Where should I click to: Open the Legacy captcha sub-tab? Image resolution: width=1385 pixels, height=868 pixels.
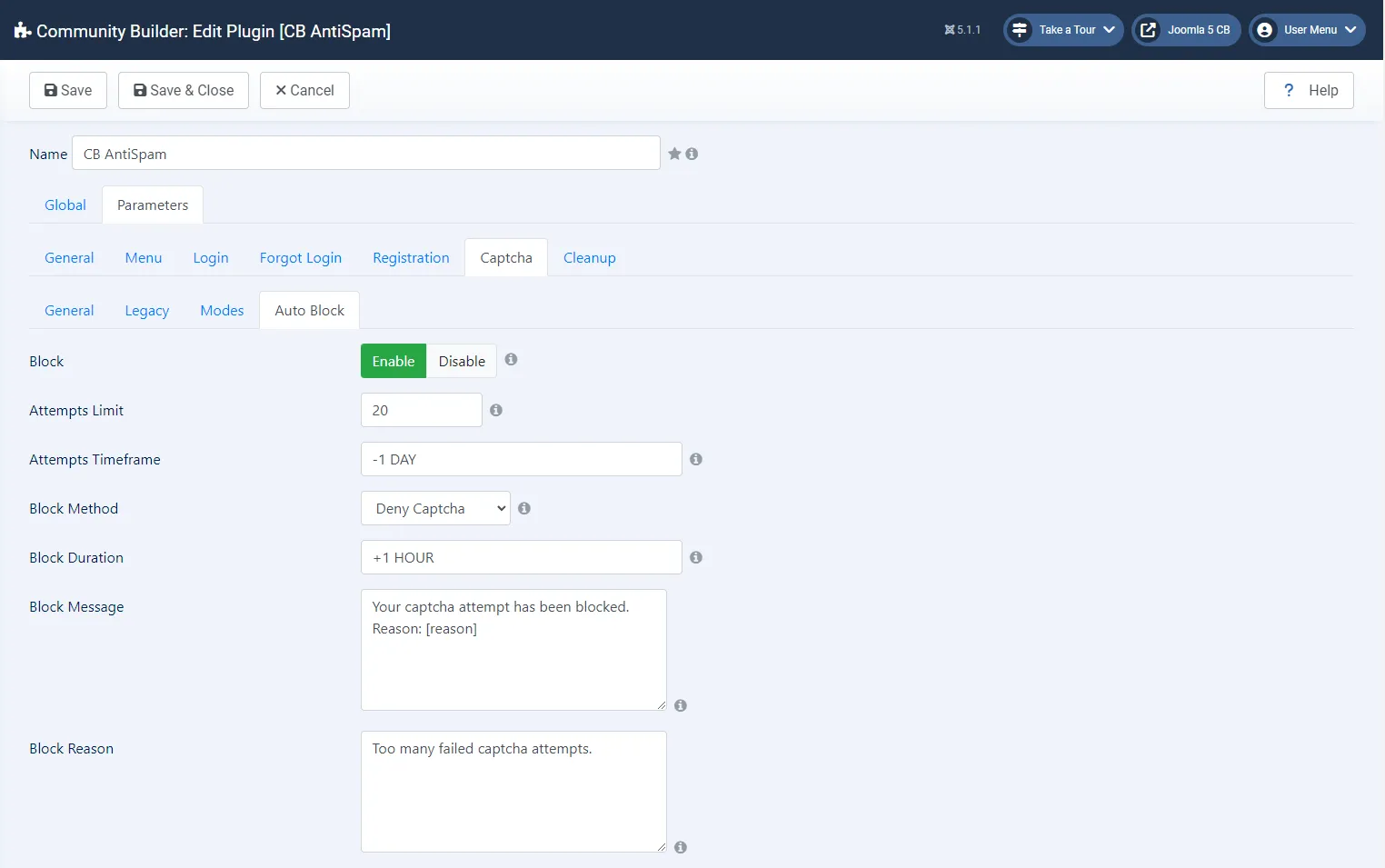click(x=147, y=311)
